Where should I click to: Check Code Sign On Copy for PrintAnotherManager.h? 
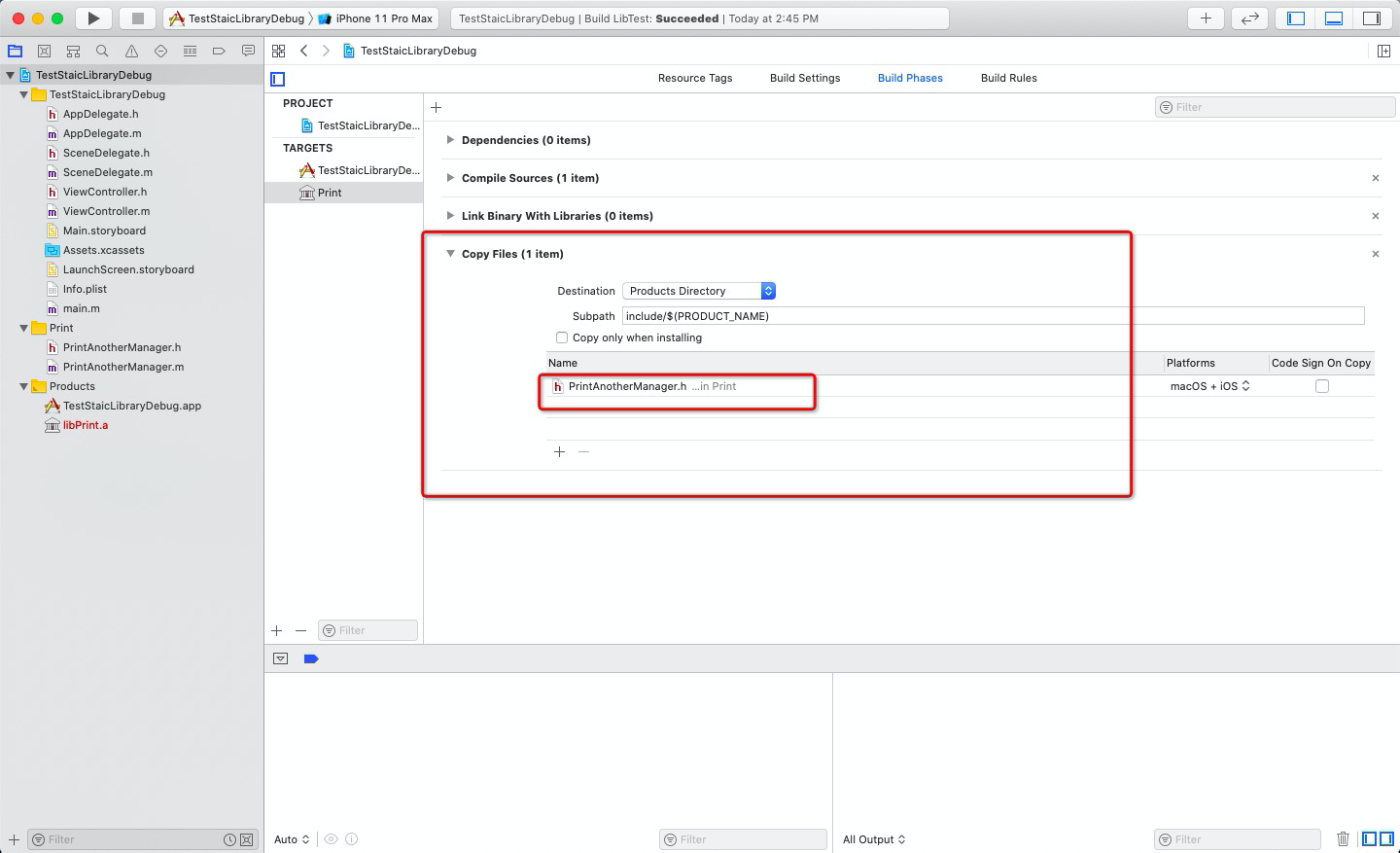[1322, 386]
